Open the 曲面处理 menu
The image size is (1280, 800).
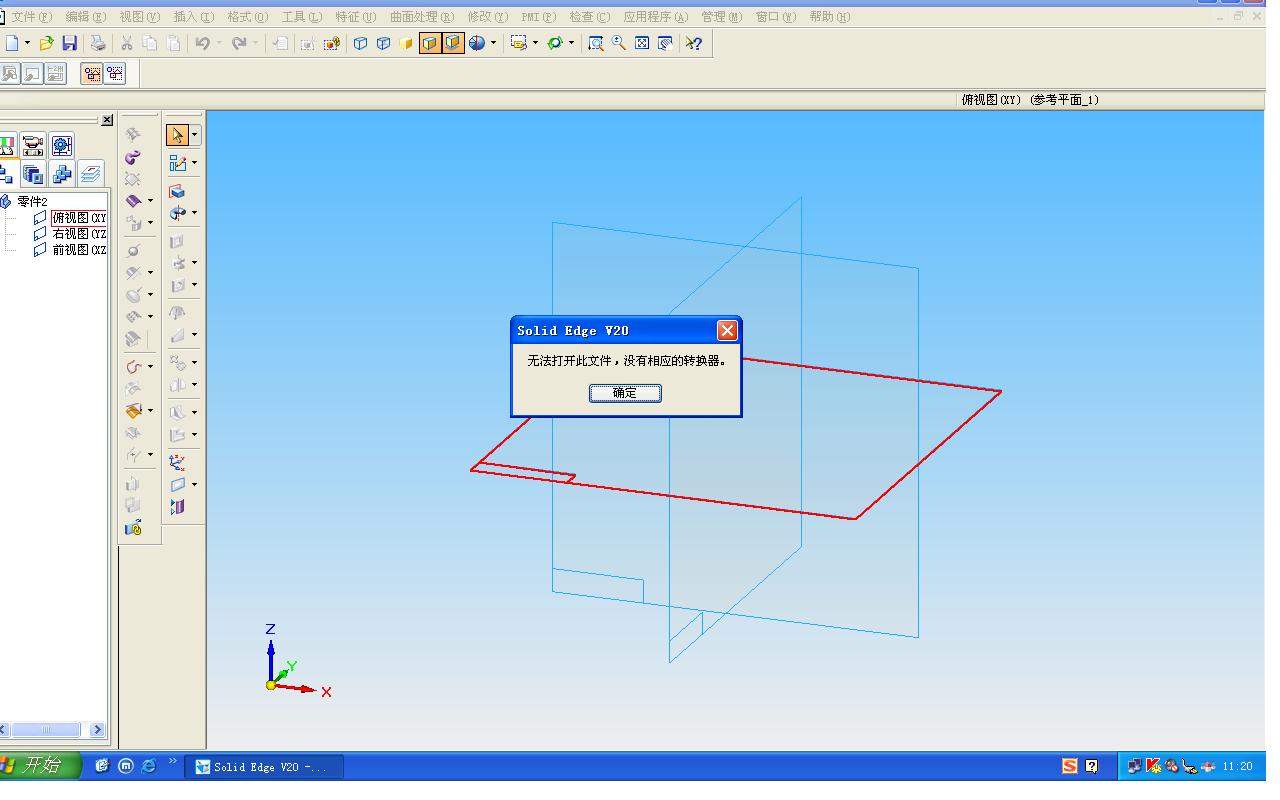pos(421,17)
